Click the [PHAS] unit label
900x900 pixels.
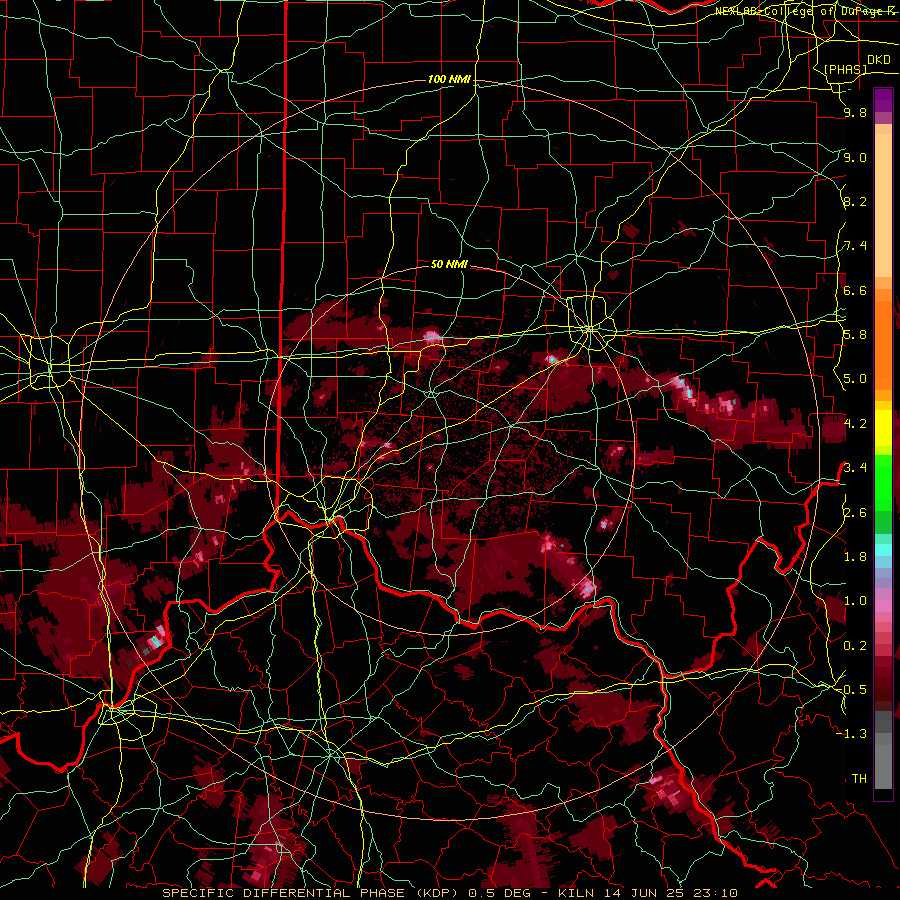pyautogui.click(x=845, y=69)
